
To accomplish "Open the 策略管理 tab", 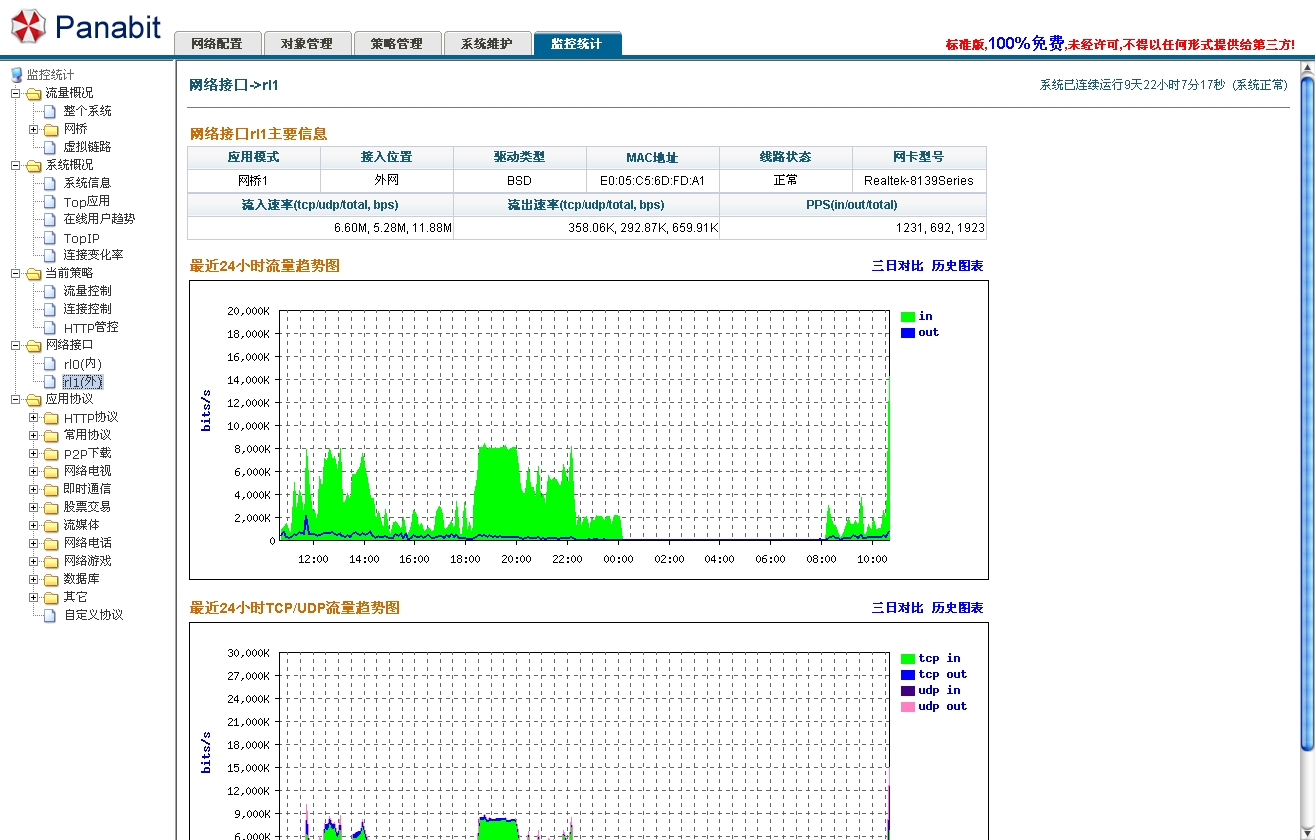I will click(397, 44).
